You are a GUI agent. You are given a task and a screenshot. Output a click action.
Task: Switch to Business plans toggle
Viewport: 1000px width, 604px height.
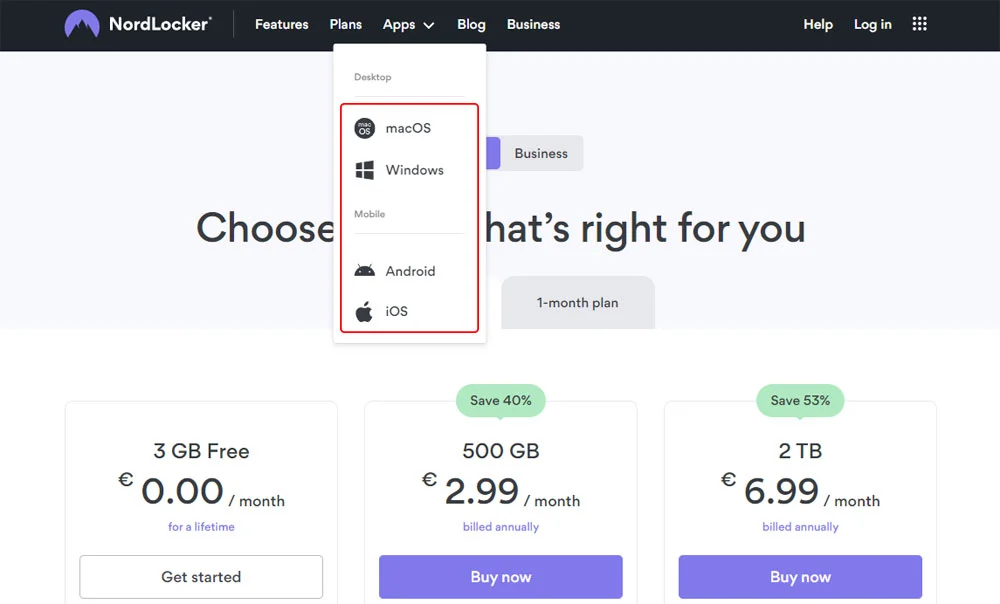[541, 153]
